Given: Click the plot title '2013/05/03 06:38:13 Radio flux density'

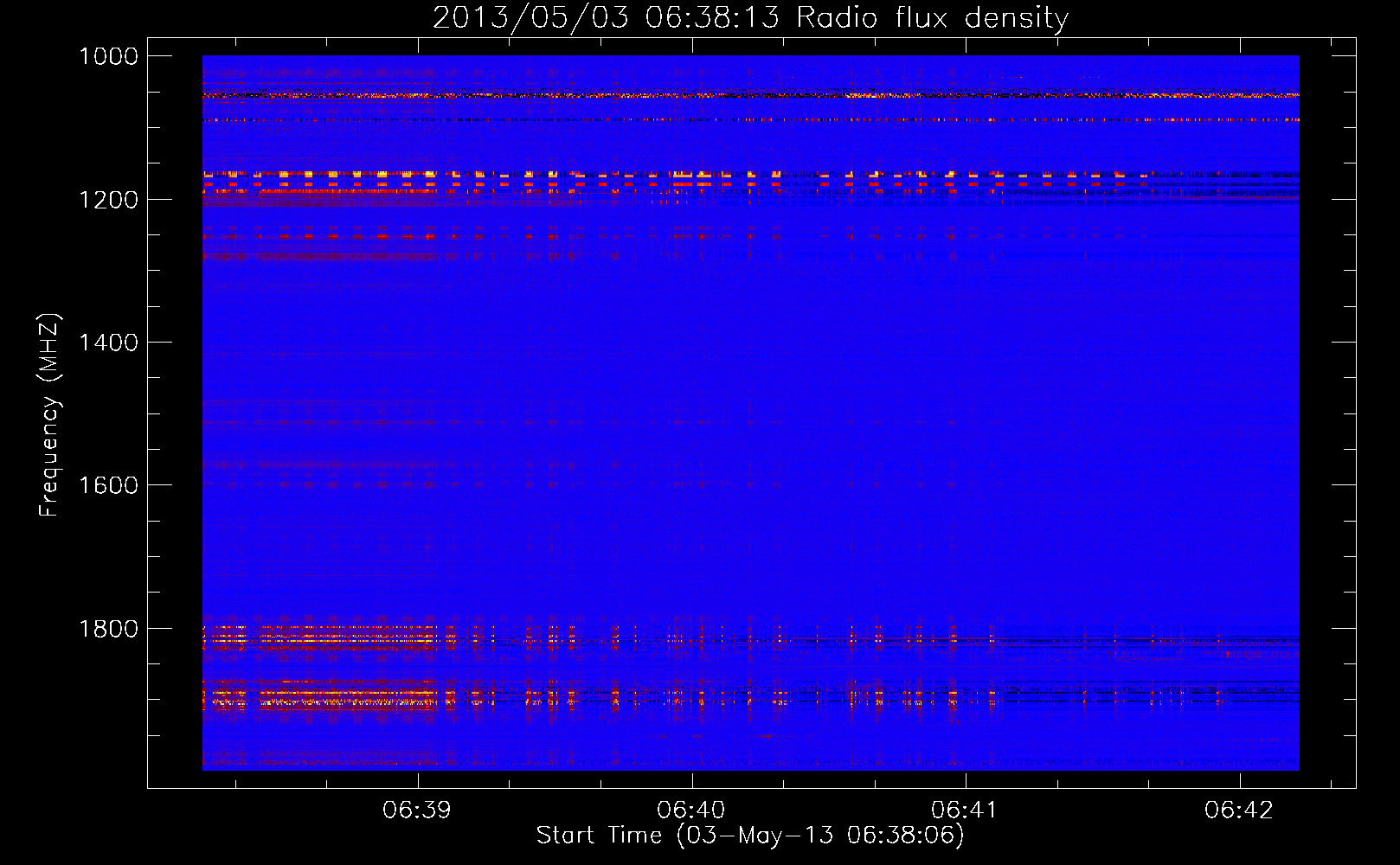Looking at the screenshot, I should pyautogui.click(x=750, y=17).
